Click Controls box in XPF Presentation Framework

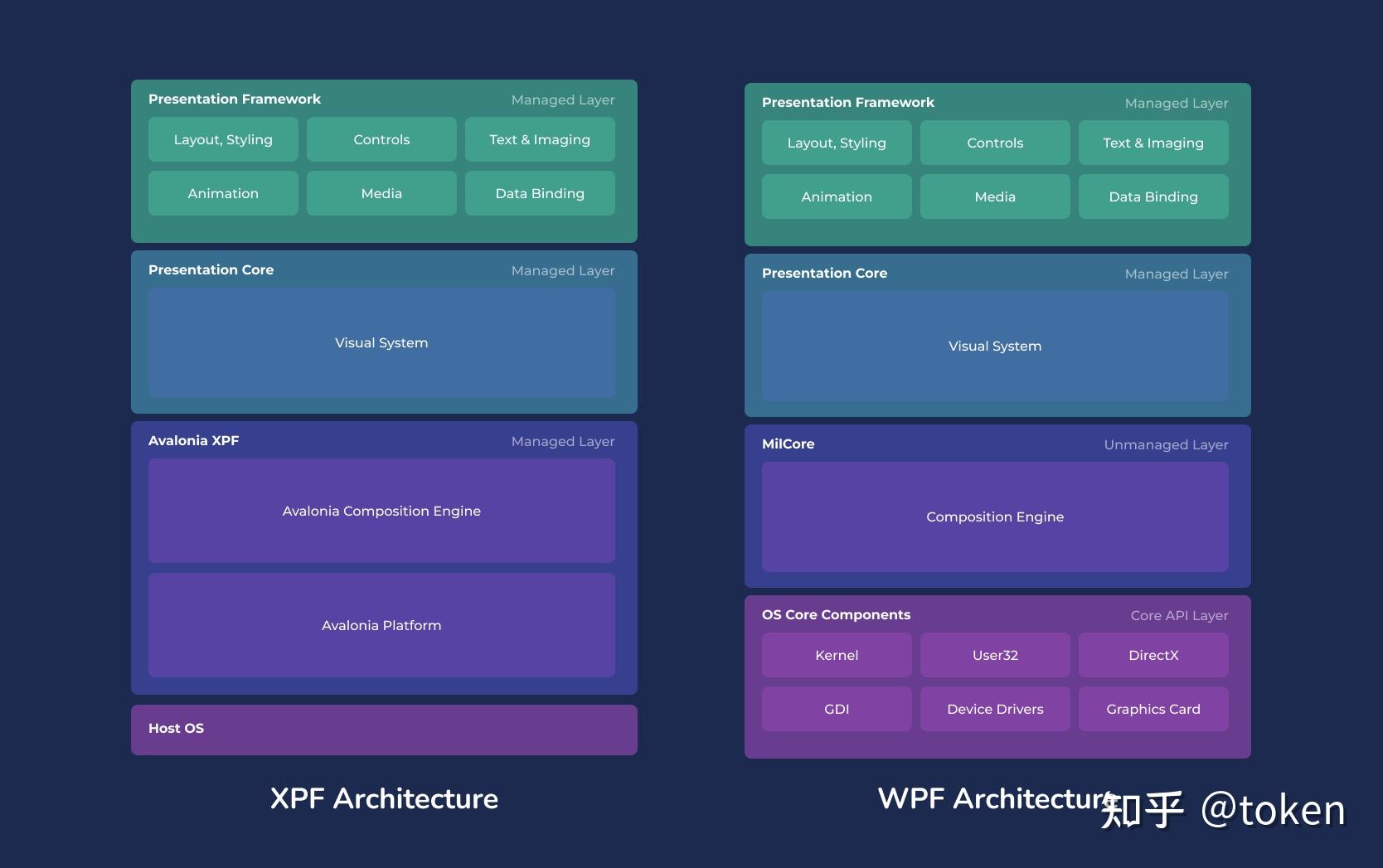(x=381, y=139)
